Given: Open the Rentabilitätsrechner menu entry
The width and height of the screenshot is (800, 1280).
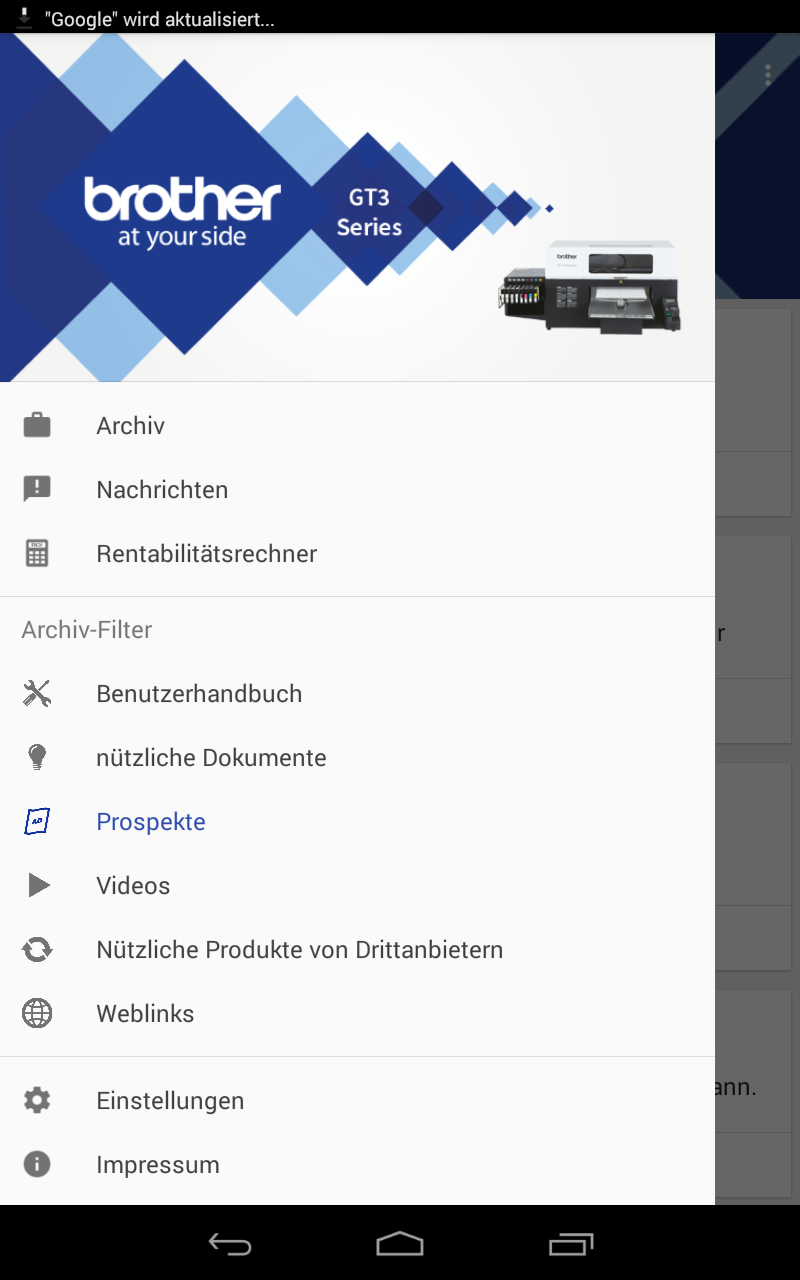Looking at the screenshot, I should pyautogui.click(x=357, y=554).
